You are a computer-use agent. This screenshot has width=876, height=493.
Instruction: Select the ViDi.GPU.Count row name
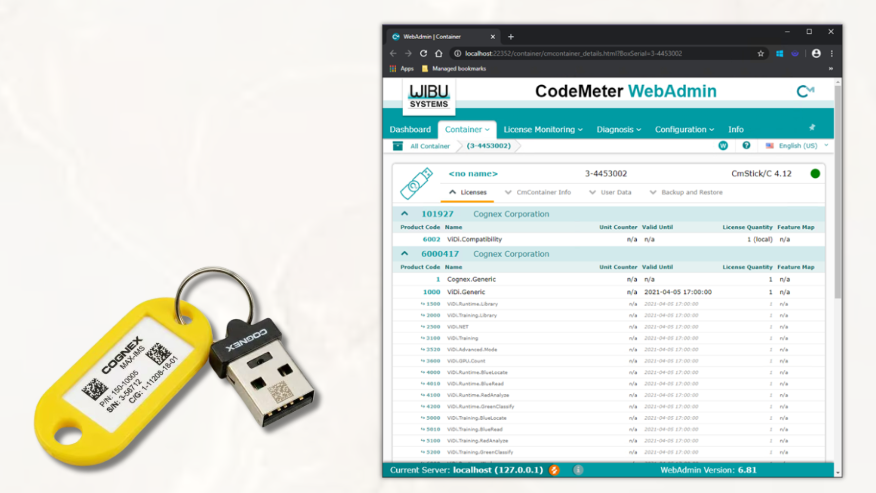[466, 361]
